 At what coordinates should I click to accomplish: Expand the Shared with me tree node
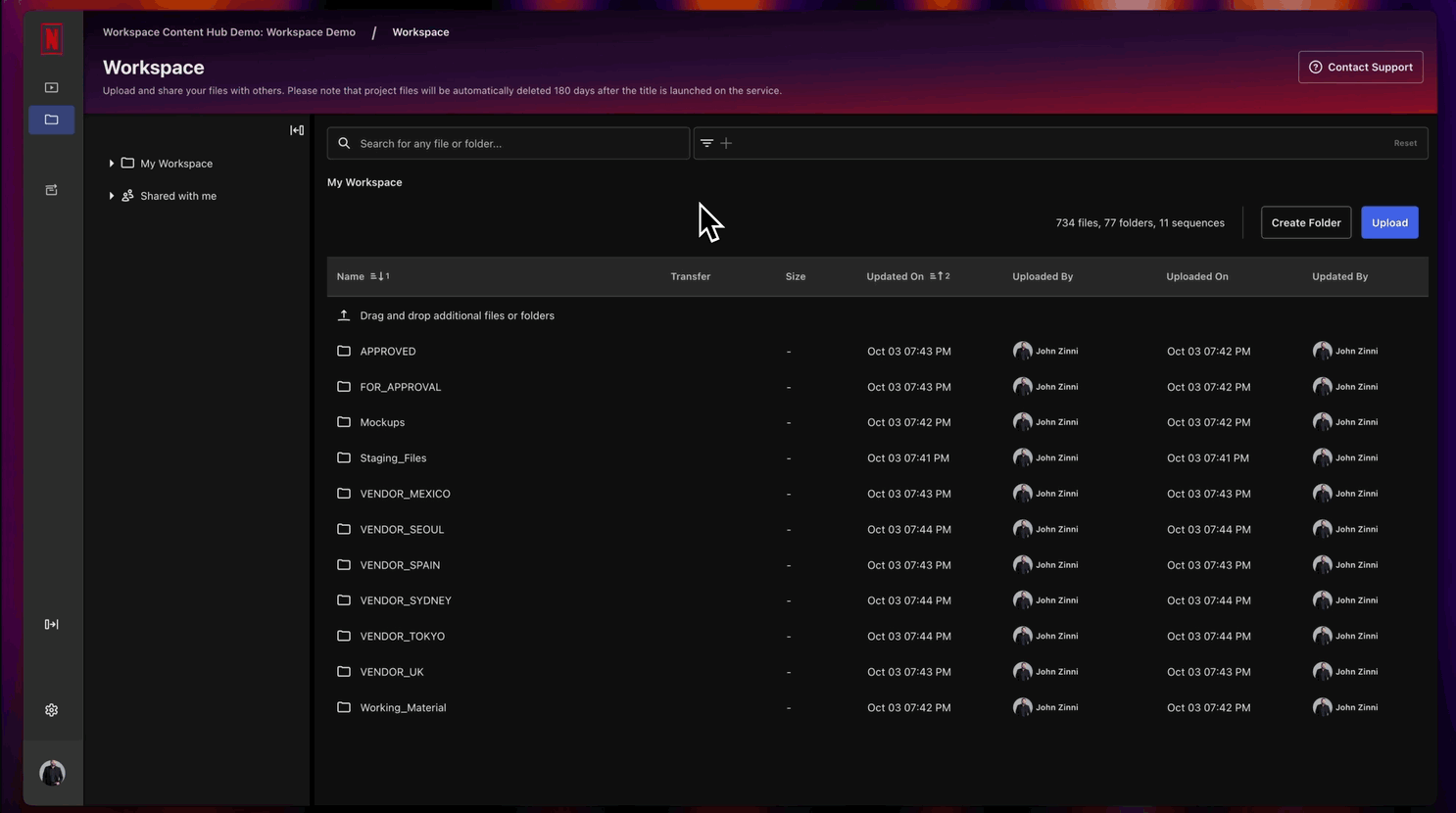coord(112,196)
